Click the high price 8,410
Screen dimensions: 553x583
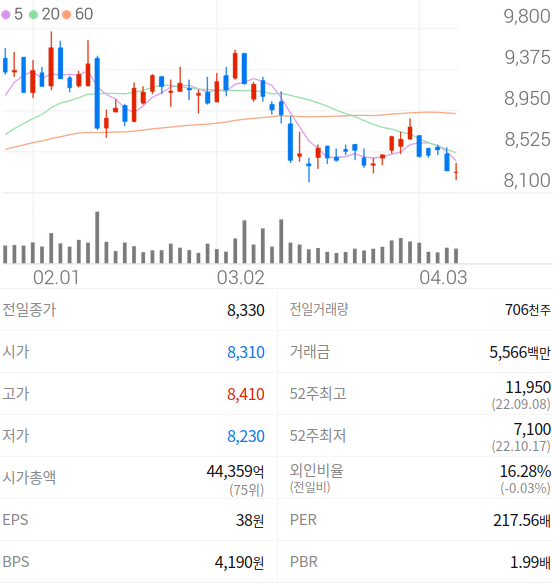(x=246, y=394)
